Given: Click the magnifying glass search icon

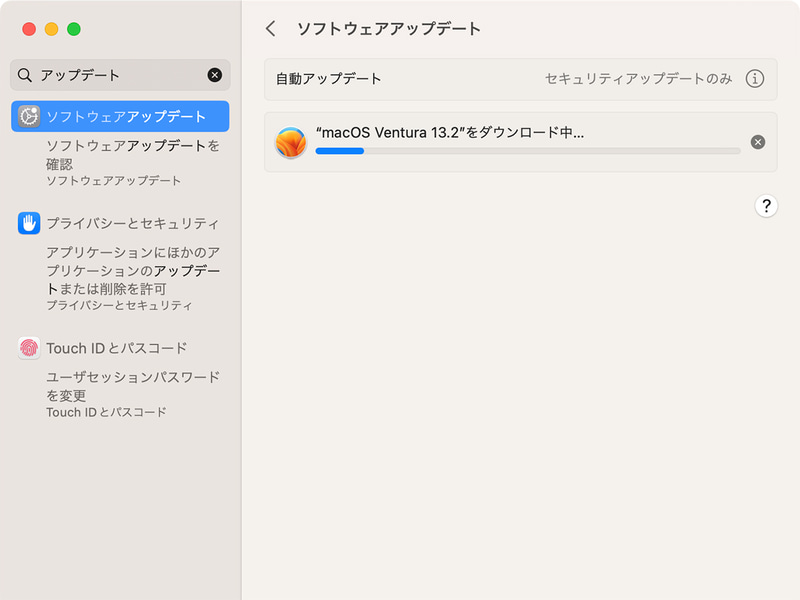Looking at the screenshot, I should tap(24, 75).
